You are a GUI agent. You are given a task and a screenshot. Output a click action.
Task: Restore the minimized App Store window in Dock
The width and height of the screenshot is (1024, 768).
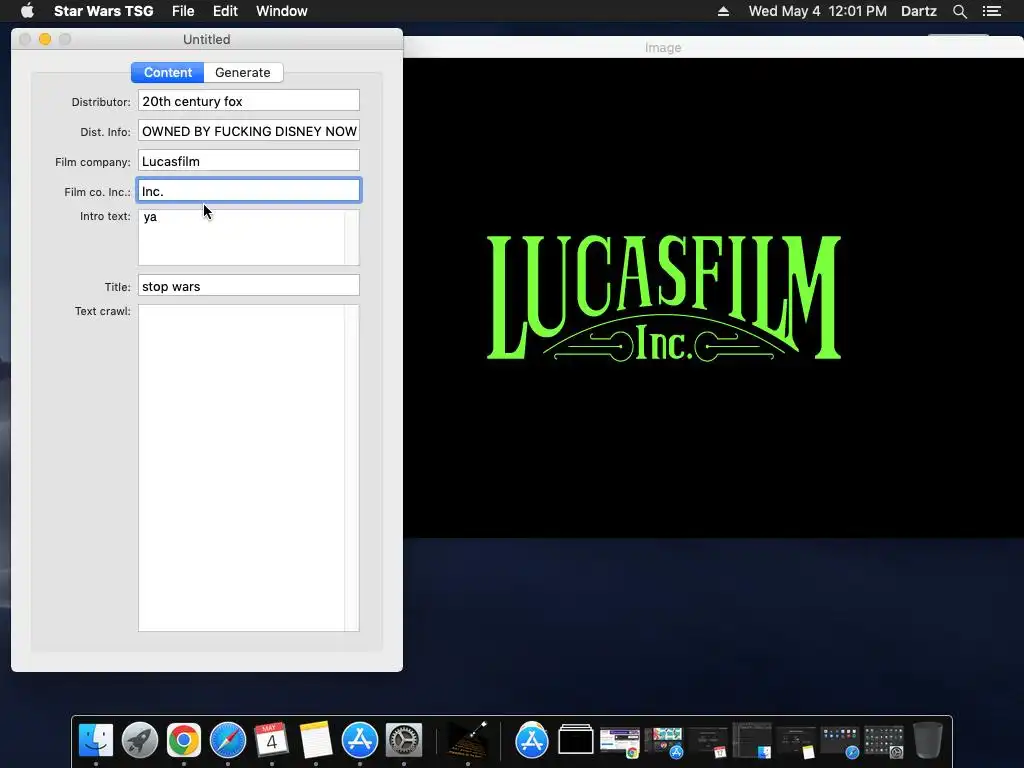[x=664, y=743]
